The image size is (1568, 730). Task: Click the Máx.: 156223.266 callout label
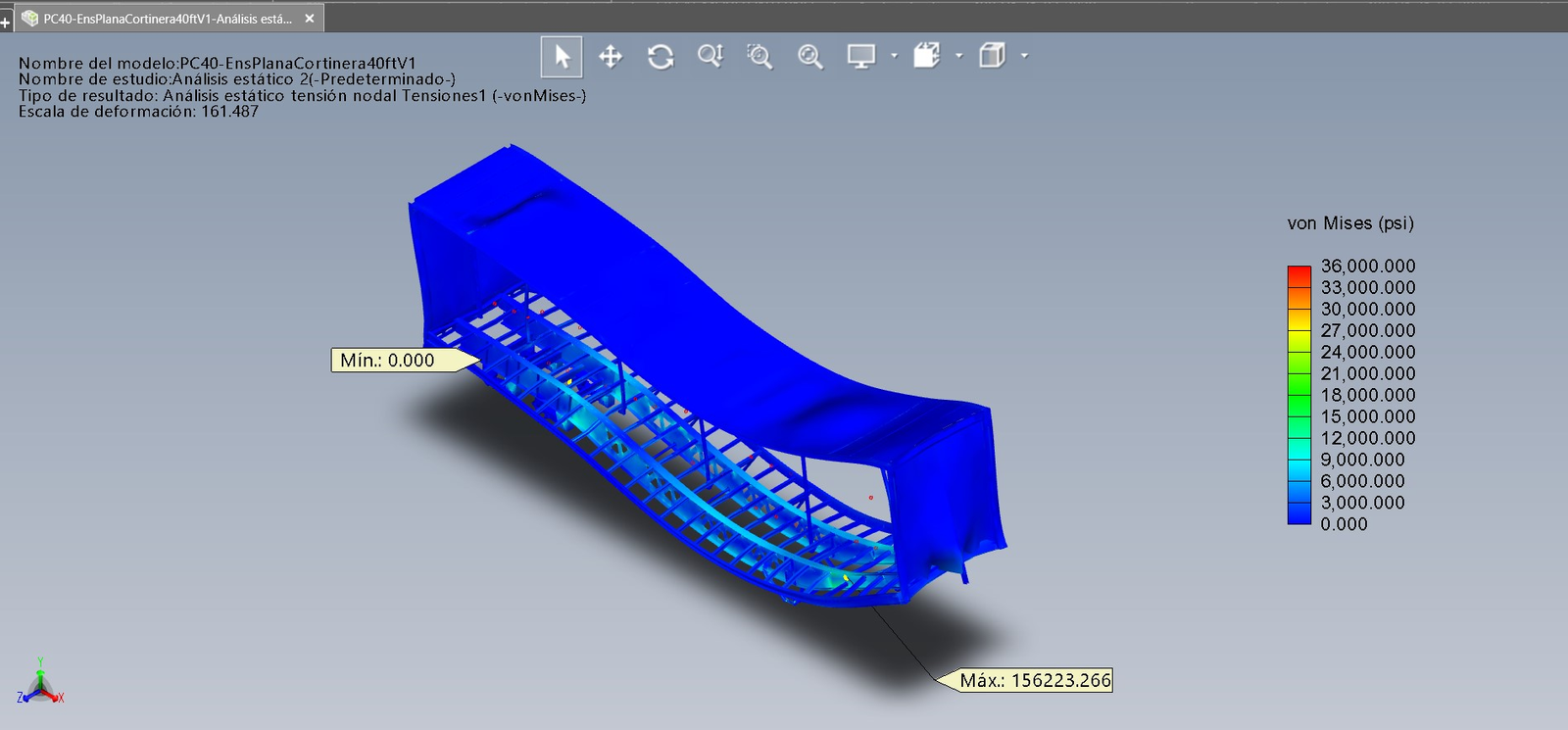(x=1035, y=680)
